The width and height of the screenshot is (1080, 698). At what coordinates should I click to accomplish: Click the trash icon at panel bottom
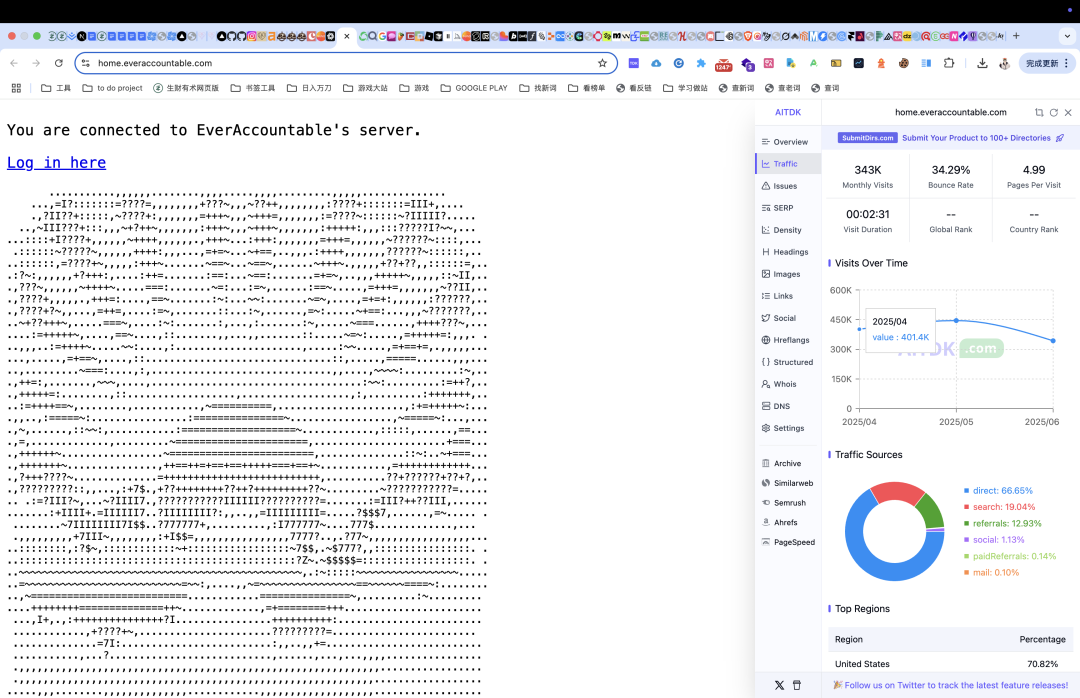(x=797, y=686)
